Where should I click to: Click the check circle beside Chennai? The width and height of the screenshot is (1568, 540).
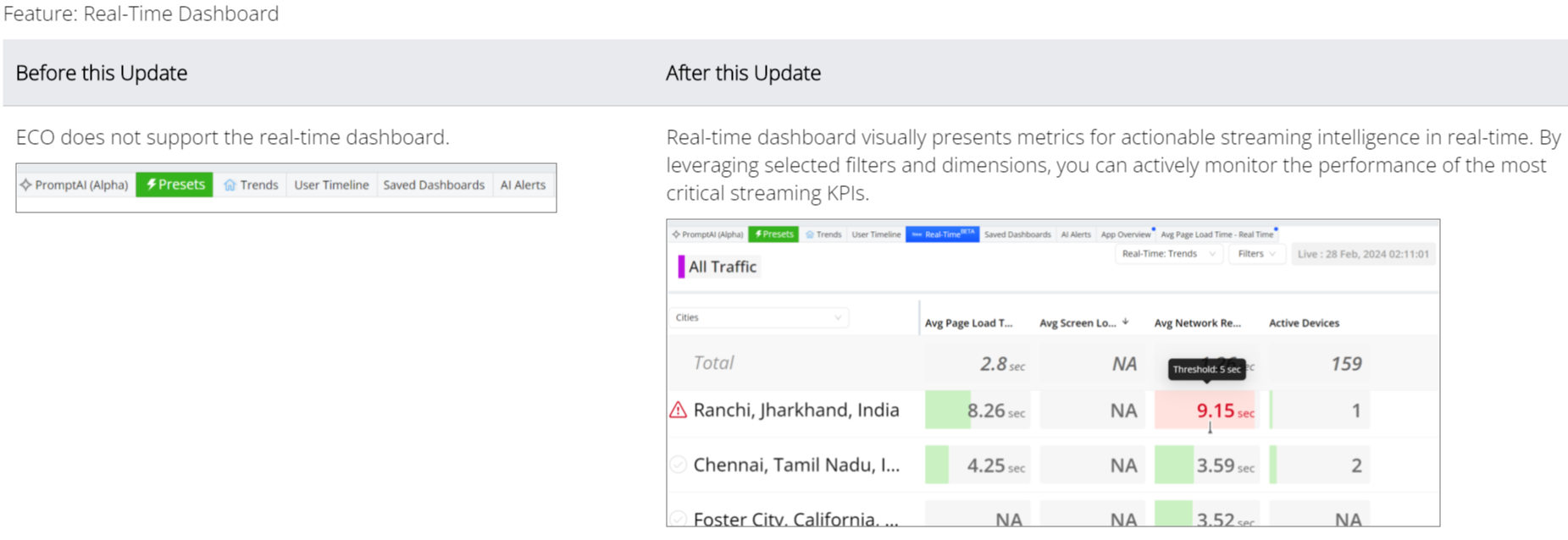(678, 465)
